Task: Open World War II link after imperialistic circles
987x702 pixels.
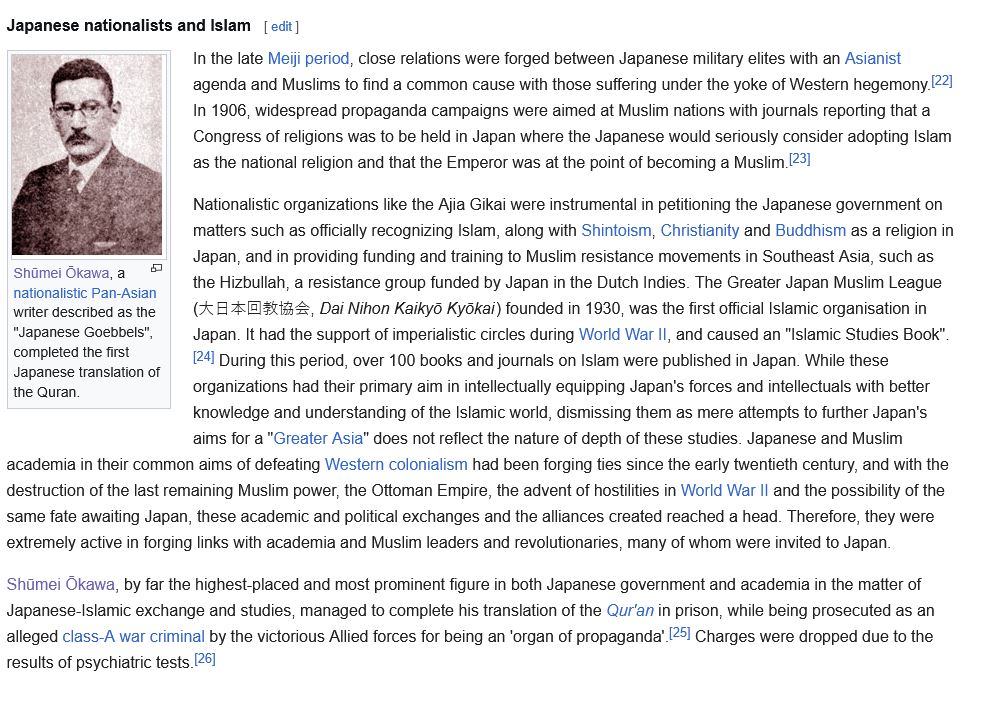Action: tap(623, 334)
